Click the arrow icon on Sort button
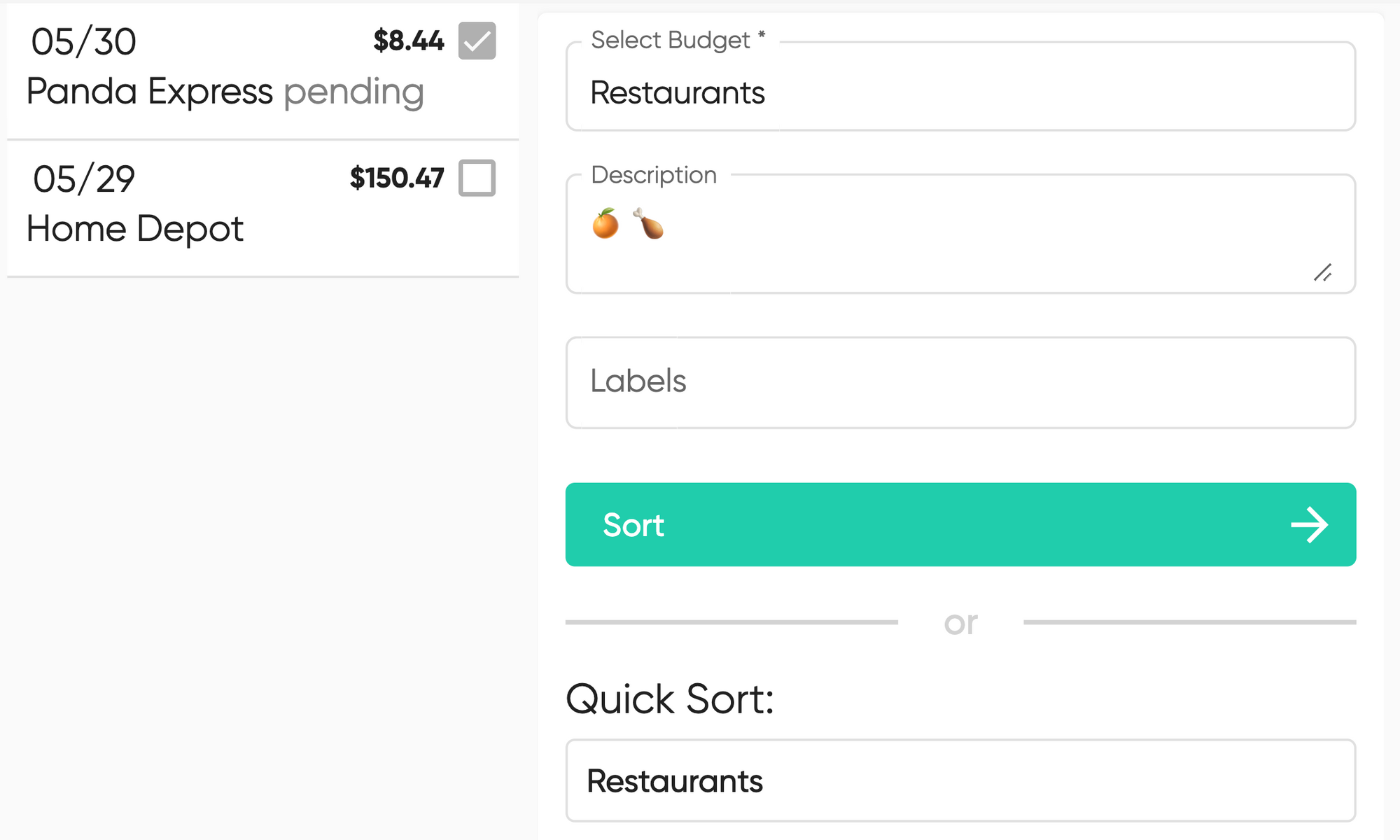 (1309, 525)
